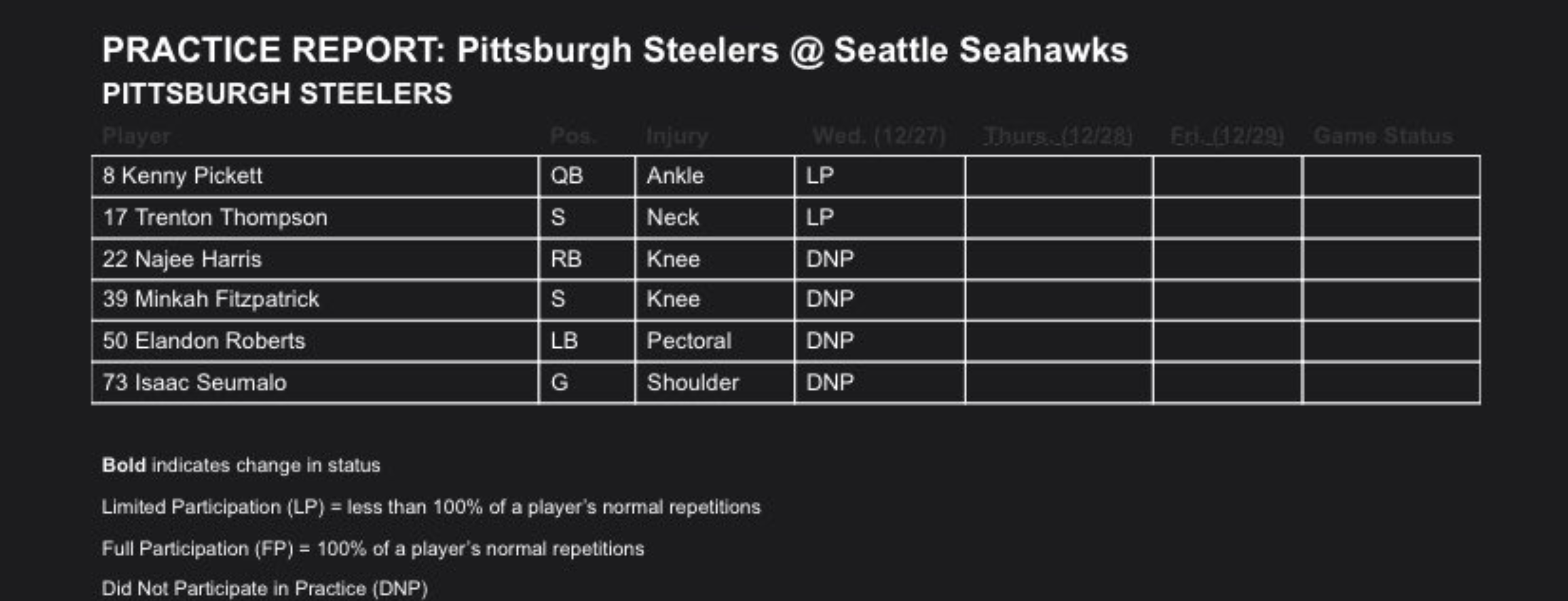Click the LB position cell
The image size is (1568, 601).
[564, 341]
